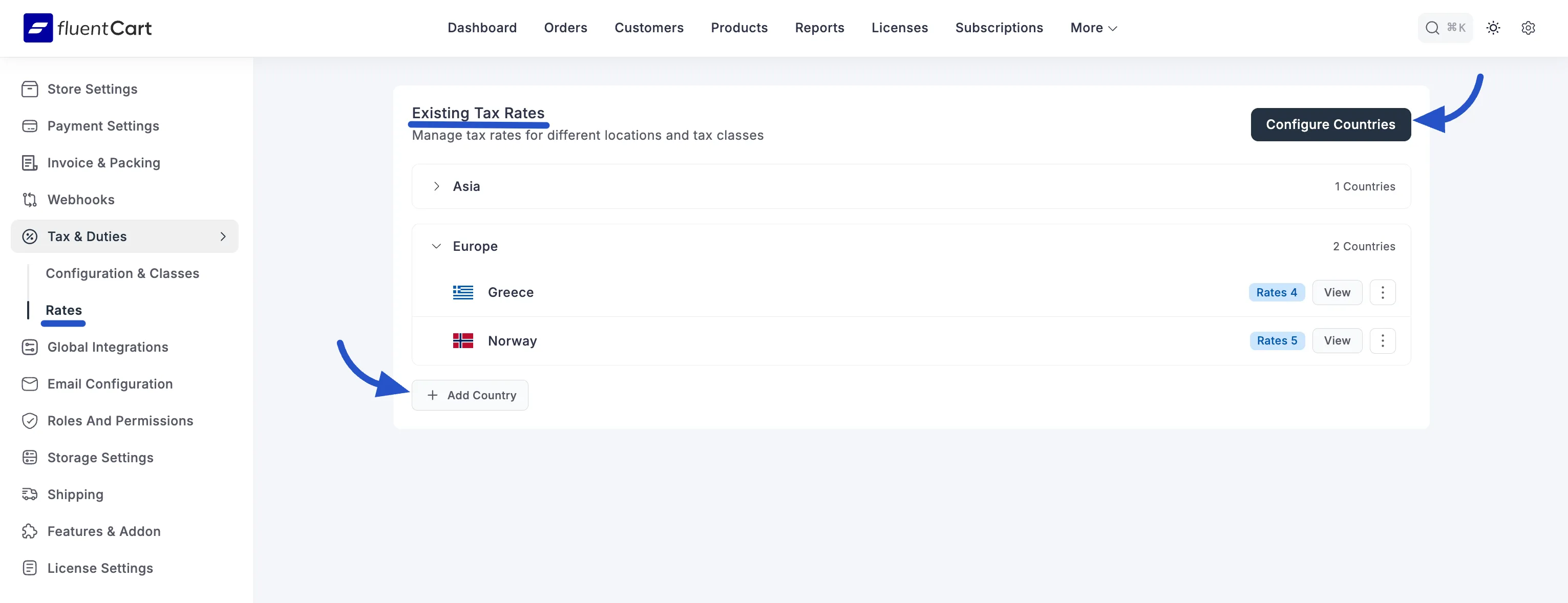Viewport: 1568px width, 603px height.
Task: Open Greece three-dot options menu
Action: click(x=1382, y=293)
